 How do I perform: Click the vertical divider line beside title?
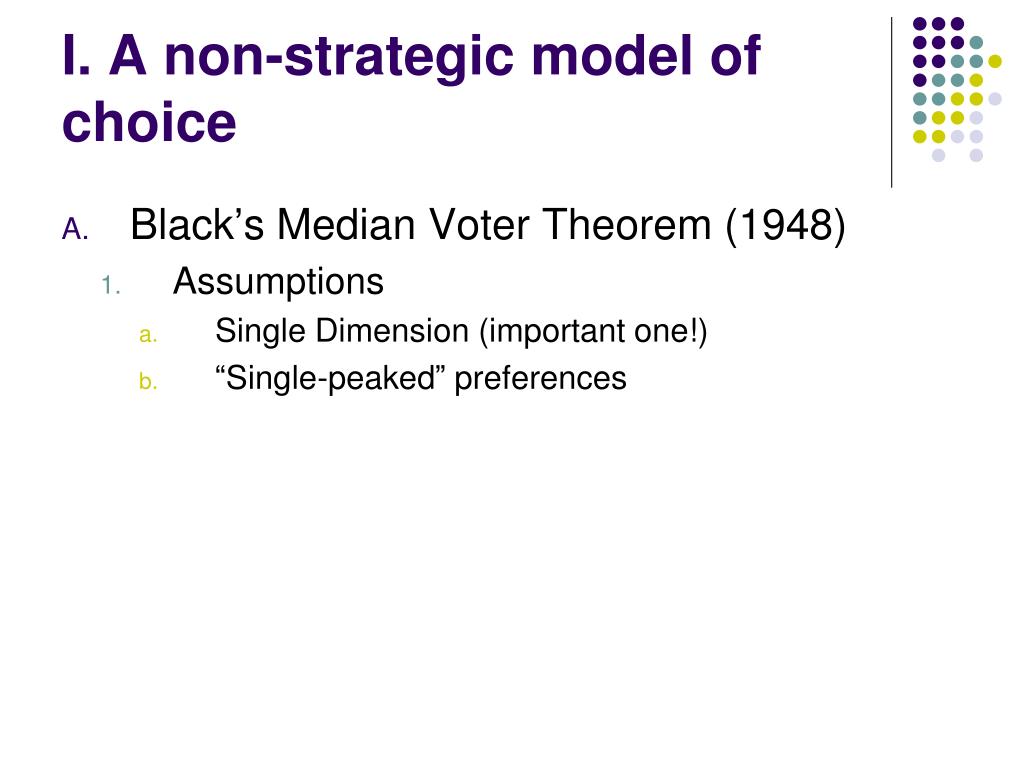coord(891,103)
